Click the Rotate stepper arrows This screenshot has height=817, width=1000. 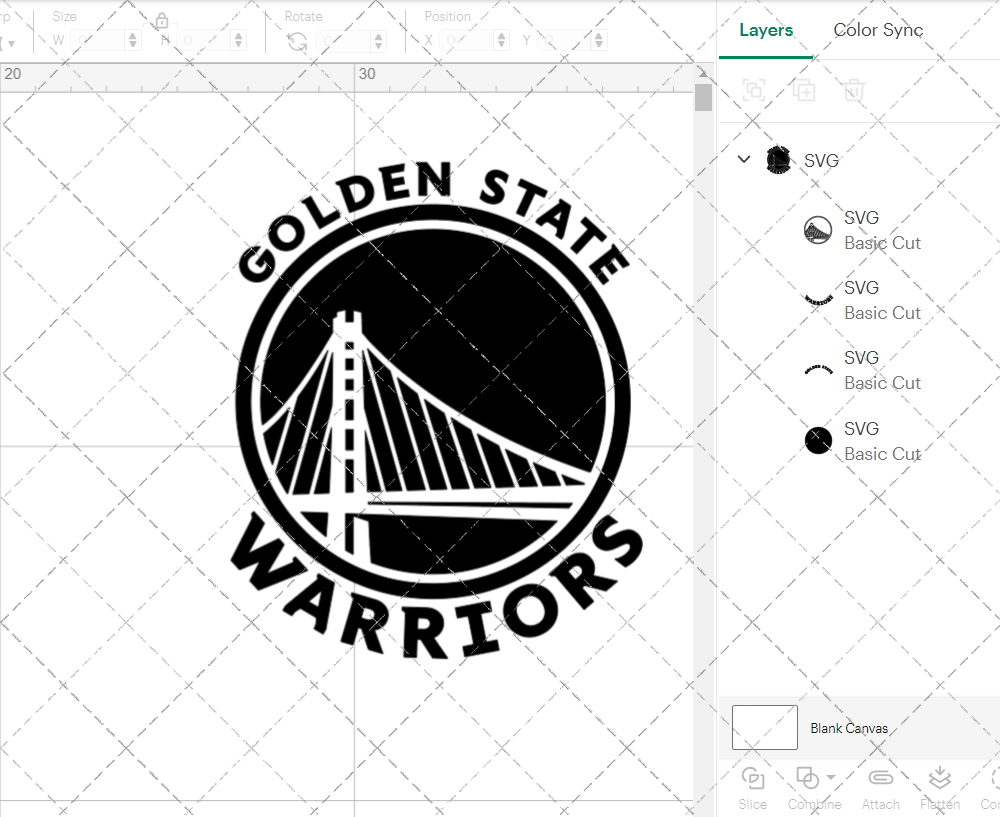click(379, 41)
